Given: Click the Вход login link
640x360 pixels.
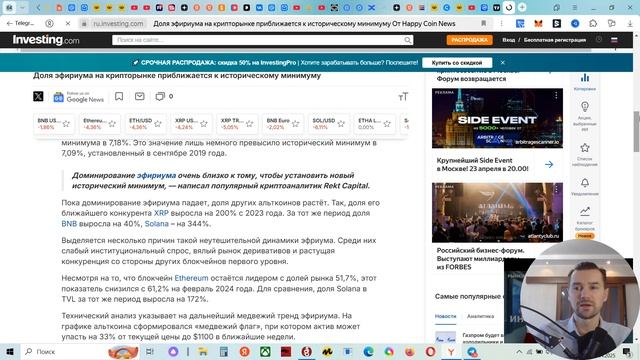Looking at the screenshot, I should 509,40.
